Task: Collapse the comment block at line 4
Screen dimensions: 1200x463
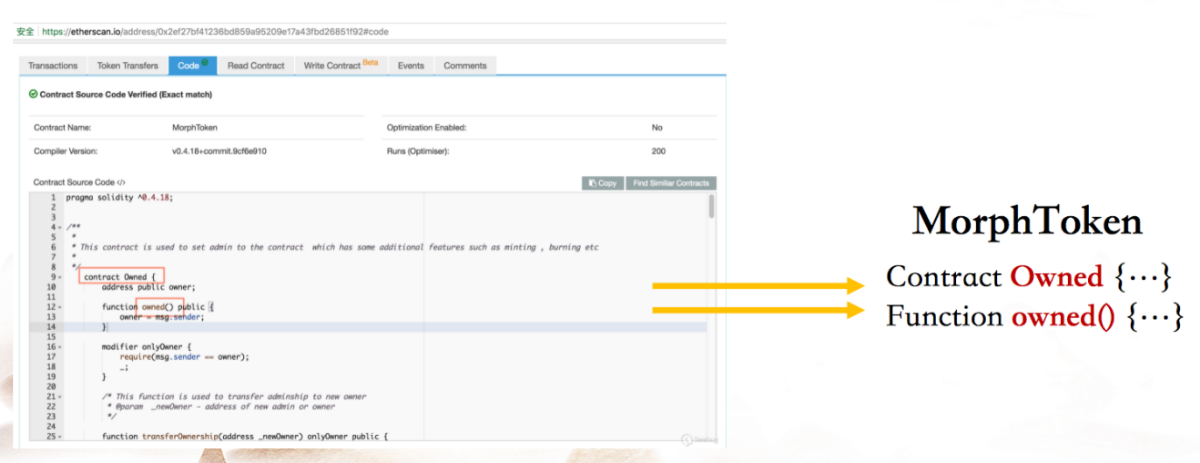Action: [x=60, y=228]
